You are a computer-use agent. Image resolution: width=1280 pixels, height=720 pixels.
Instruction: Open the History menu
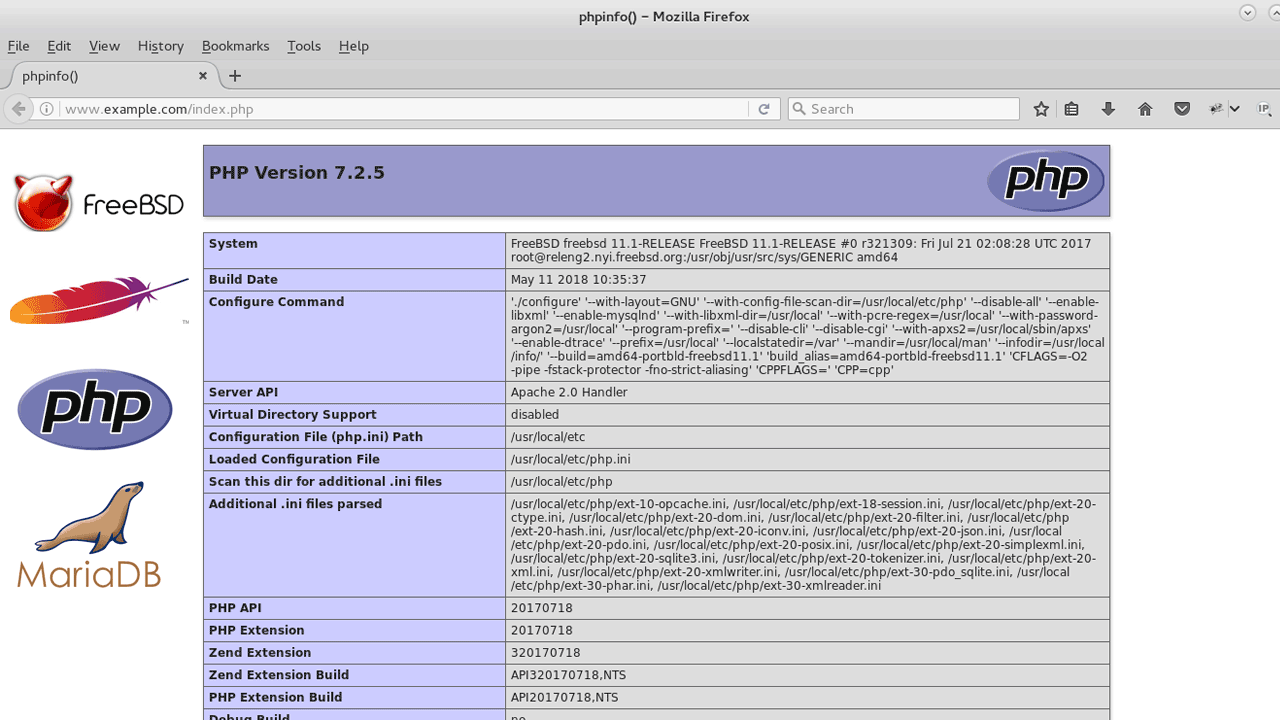point(160,46)
